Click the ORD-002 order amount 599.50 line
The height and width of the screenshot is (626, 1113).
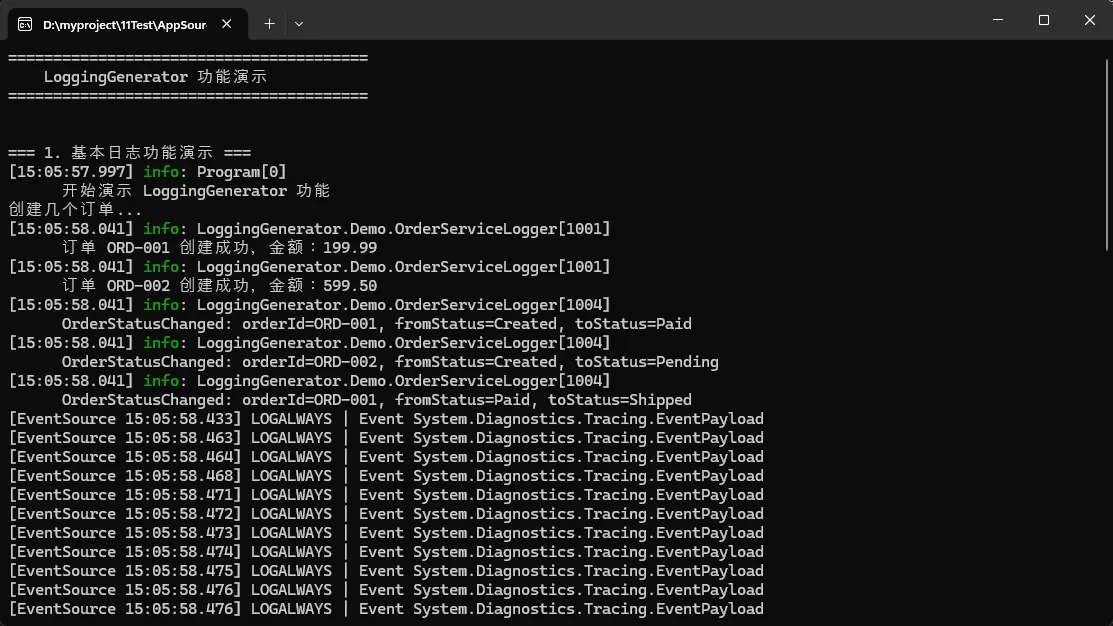pos(219,286)
